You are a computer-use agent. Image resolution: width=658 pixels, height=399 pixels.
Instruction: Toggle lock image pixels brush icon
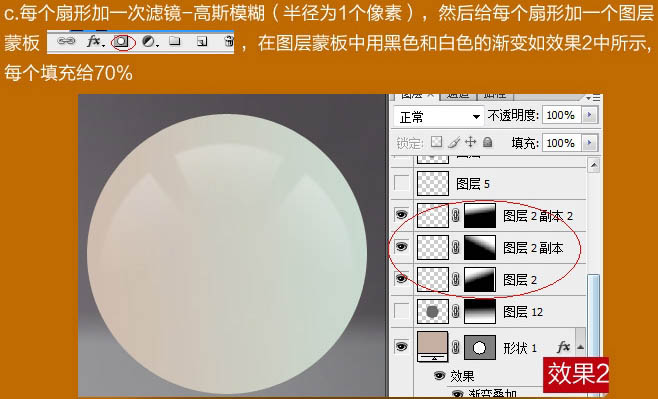[x=454, y=143]
